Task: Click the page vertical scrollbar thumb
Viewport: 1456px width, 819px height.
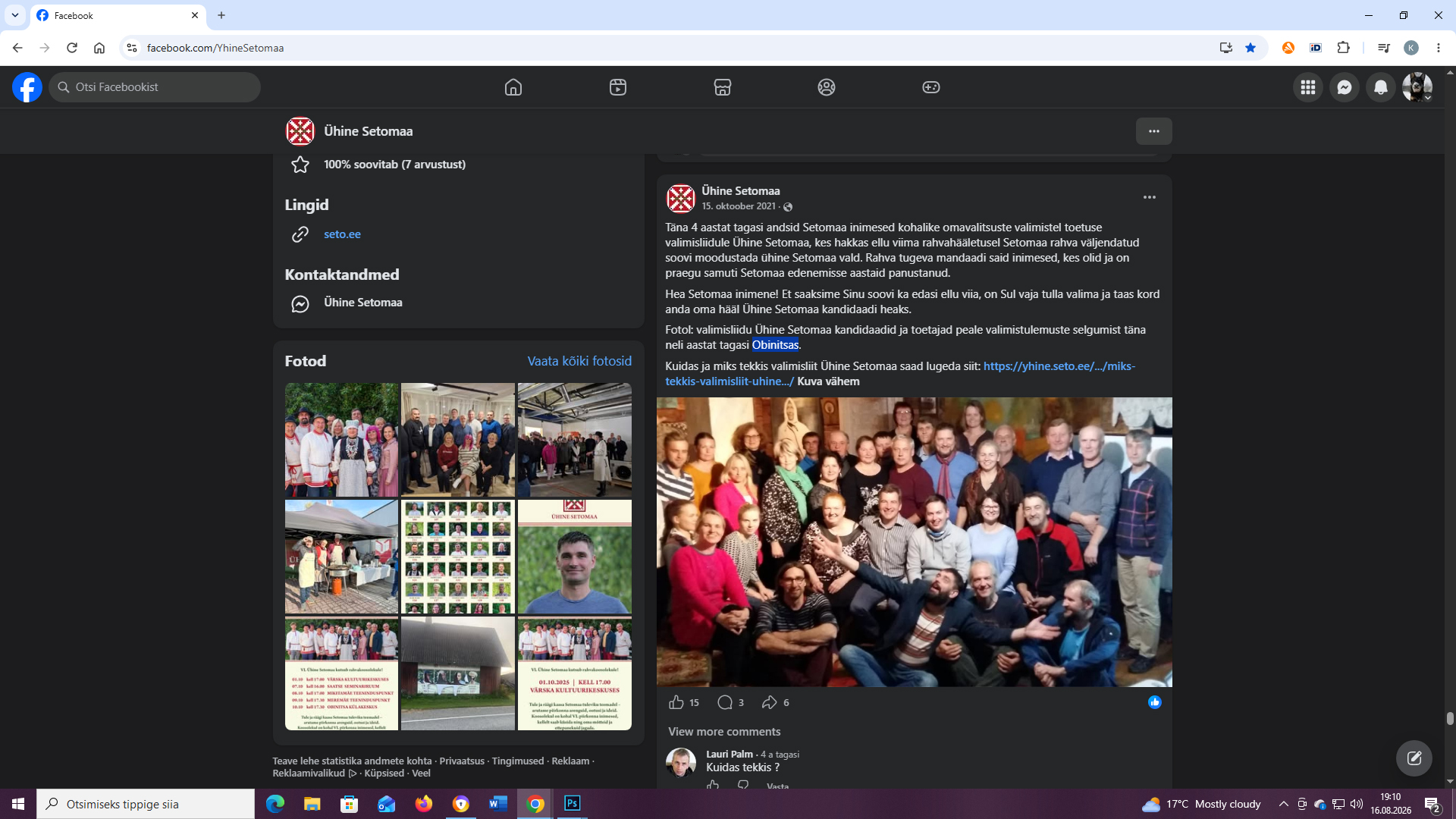Action: (x=1450, y=718)
